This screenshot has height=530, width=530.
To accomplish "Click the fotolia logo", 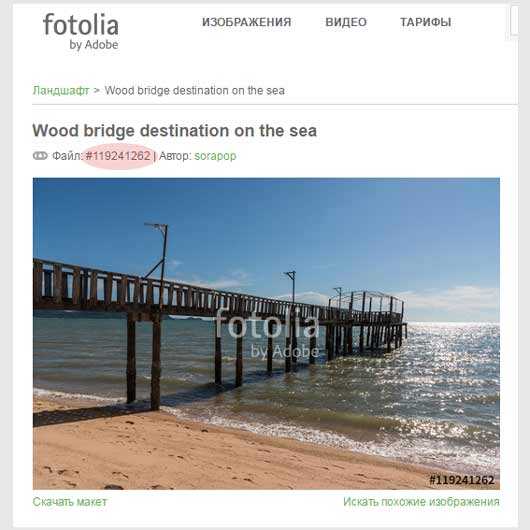I will click(81, 31).
